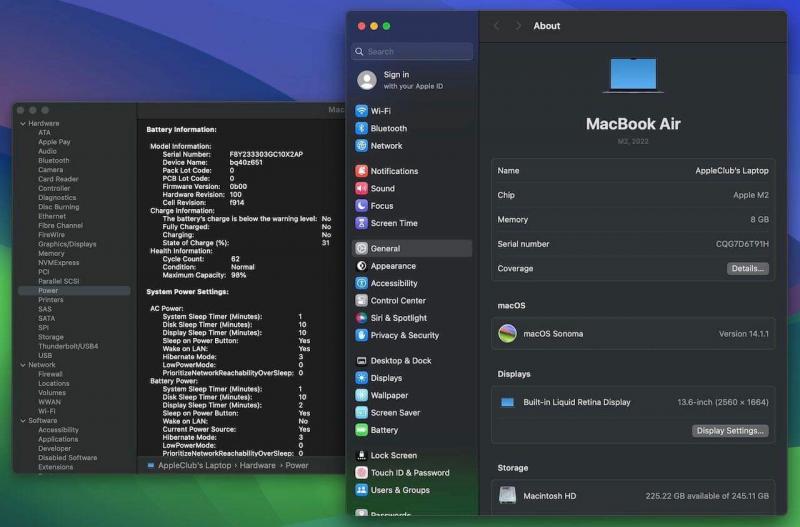Viewport: 800px width, 527px height.
Task: Select USB in System Information sidebar
Action: click(x=45, y=356)
